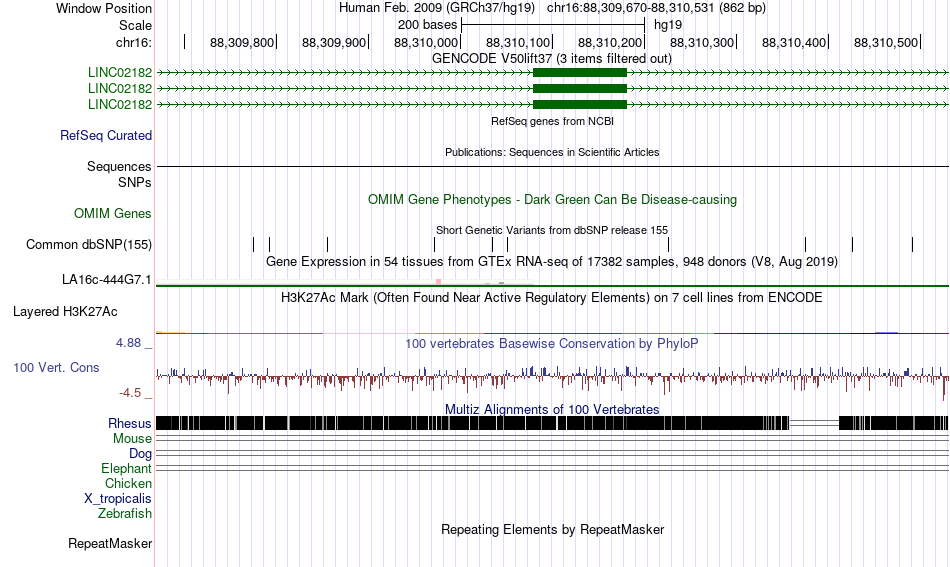Click the Dog species label
950x567 pixels.
pos(141,454)
